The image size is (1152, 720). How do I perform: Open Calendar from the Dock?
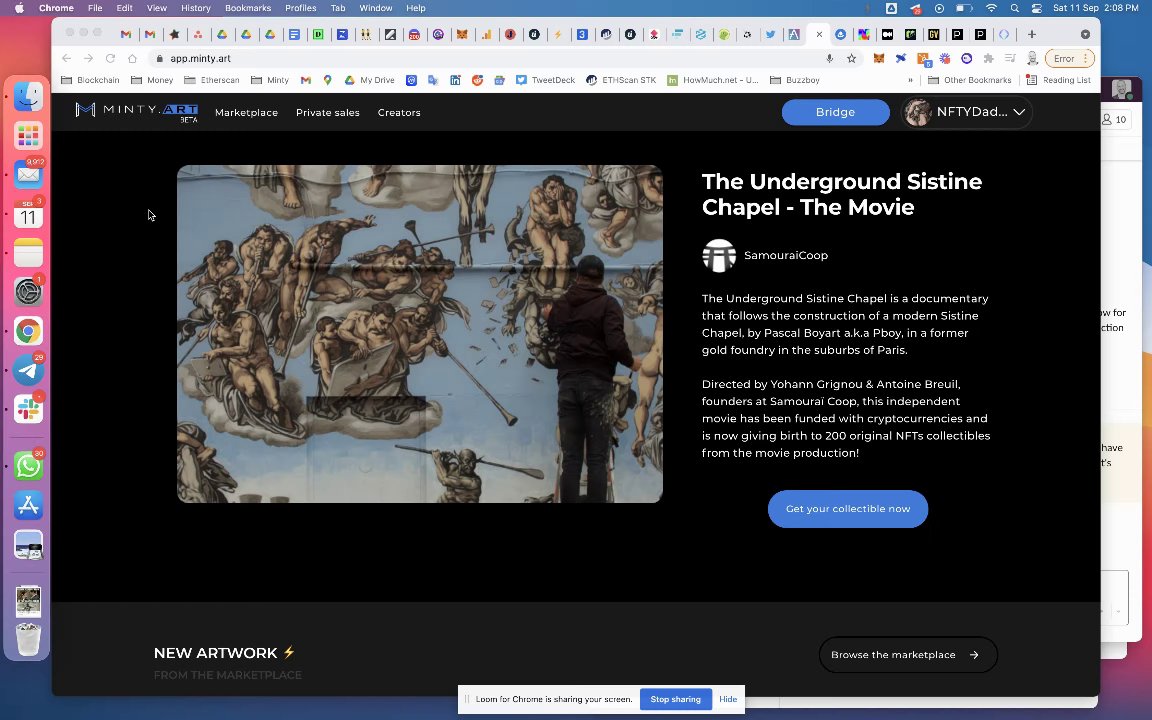click(28, 214)
